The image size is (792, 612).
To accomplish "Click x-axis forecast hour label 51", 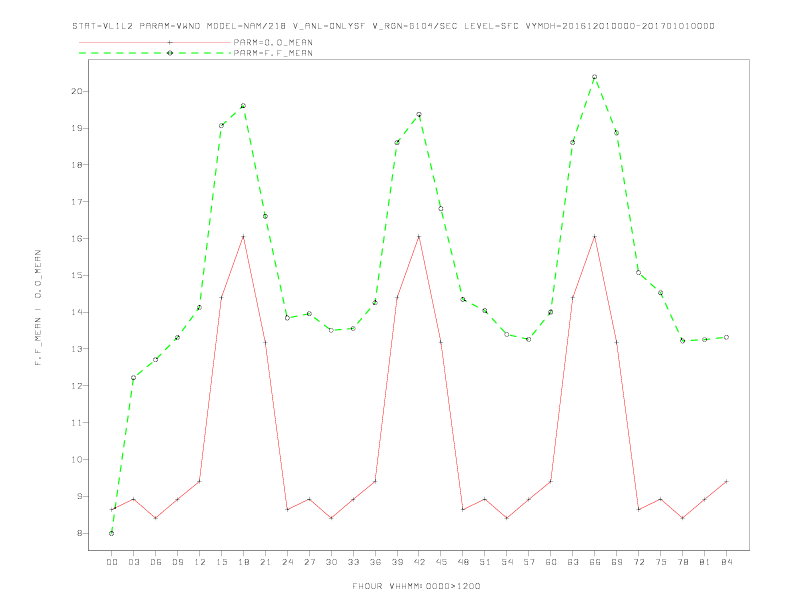I will [x=485, y=562].
